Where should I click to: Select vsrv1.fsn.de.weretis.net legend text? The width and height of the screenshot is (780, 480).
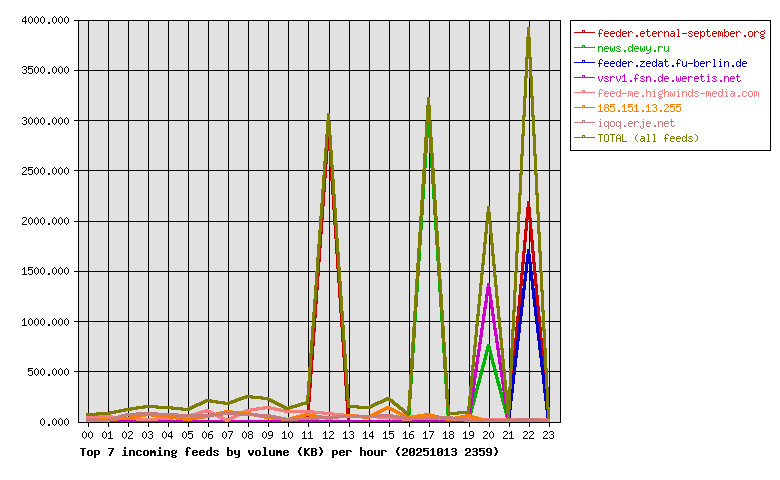coord(669,78)
